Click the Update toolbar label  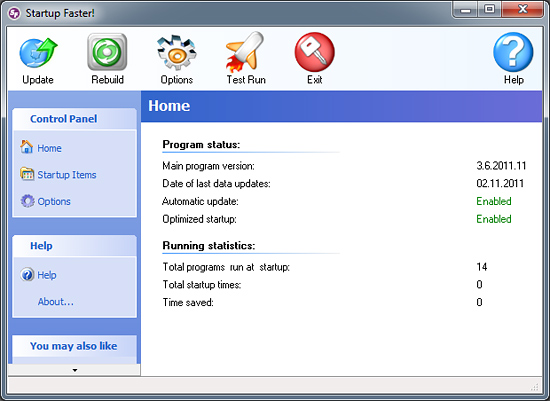pos(38,80)
